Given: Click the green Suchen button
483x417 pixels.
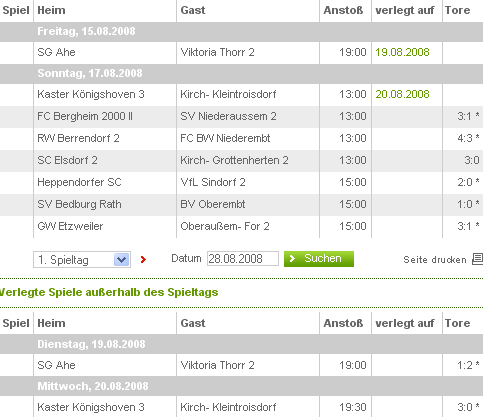Looking at the screenshot, I should pyautogui.click(x=319, y=259).
